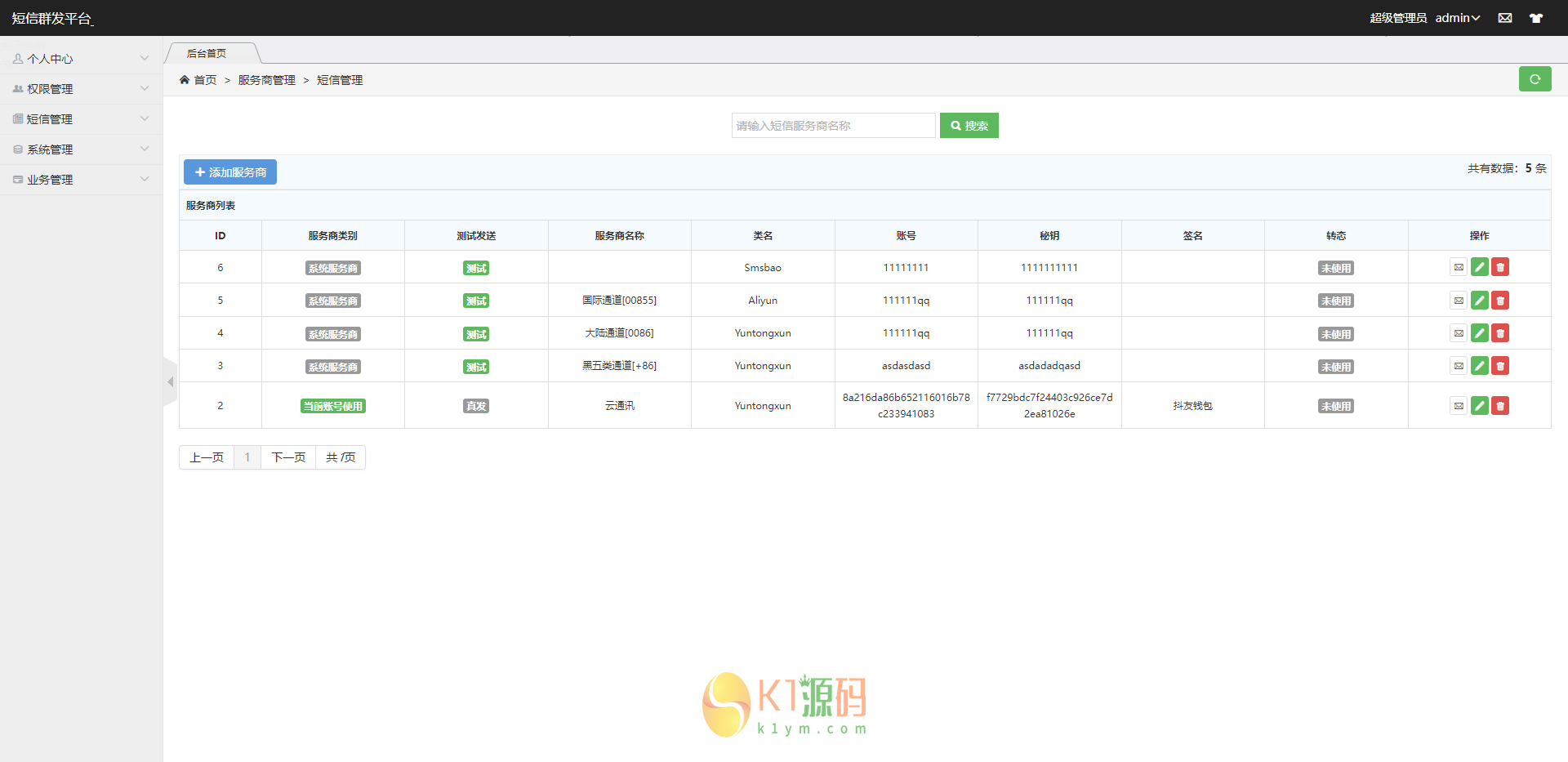This screenshot has width=1568, height=762.
Task: Click the envelope icon for row ID 4
Action: 1459,333
